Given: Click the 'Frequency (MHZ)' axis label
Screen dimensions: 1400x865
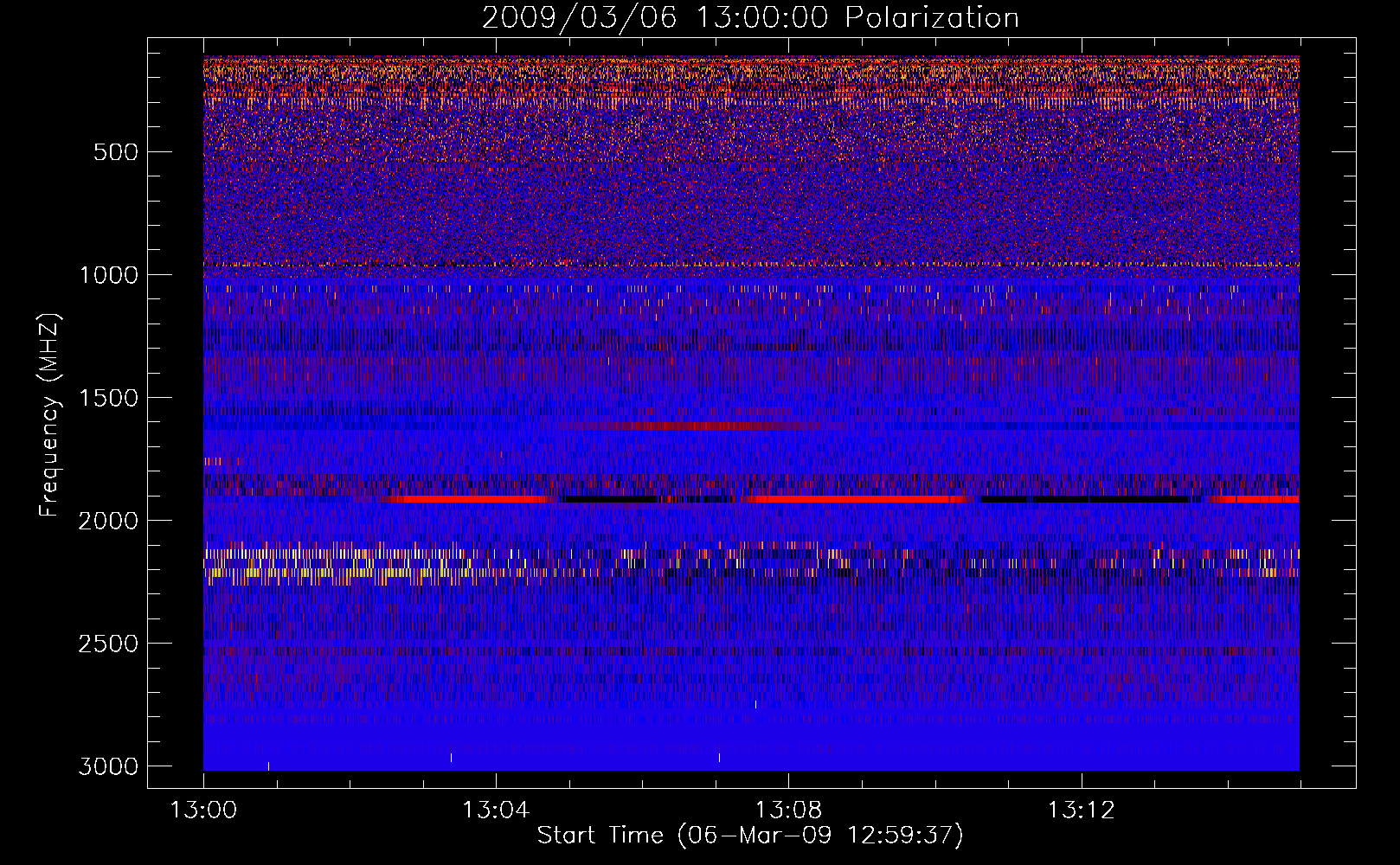Looking at the screenshot, I should click(x=50, y=415).
